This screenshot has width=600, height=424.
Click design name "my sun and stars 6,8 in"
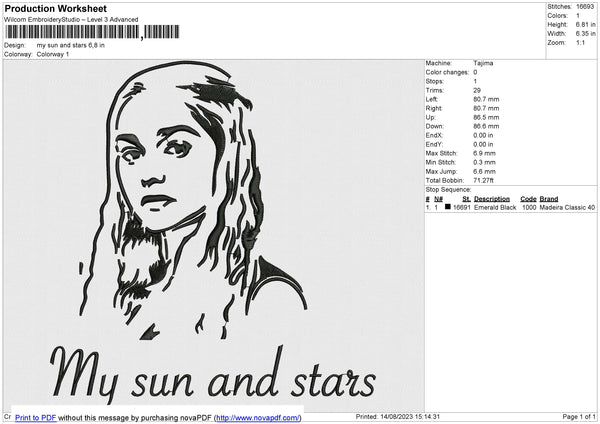tap(70, 45)
